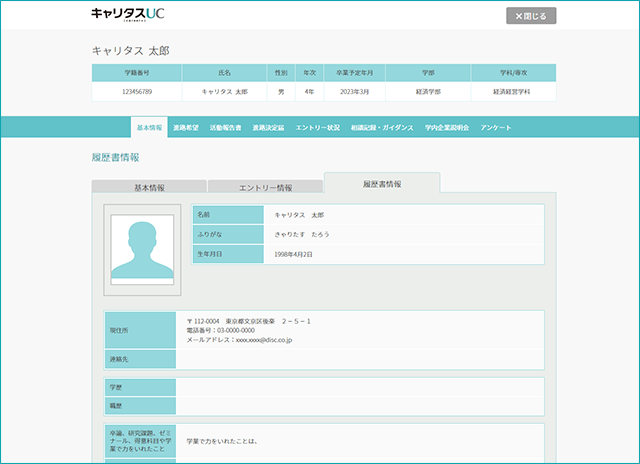
Task: Click the profile photo placeholder
Action: click(142, 250)
